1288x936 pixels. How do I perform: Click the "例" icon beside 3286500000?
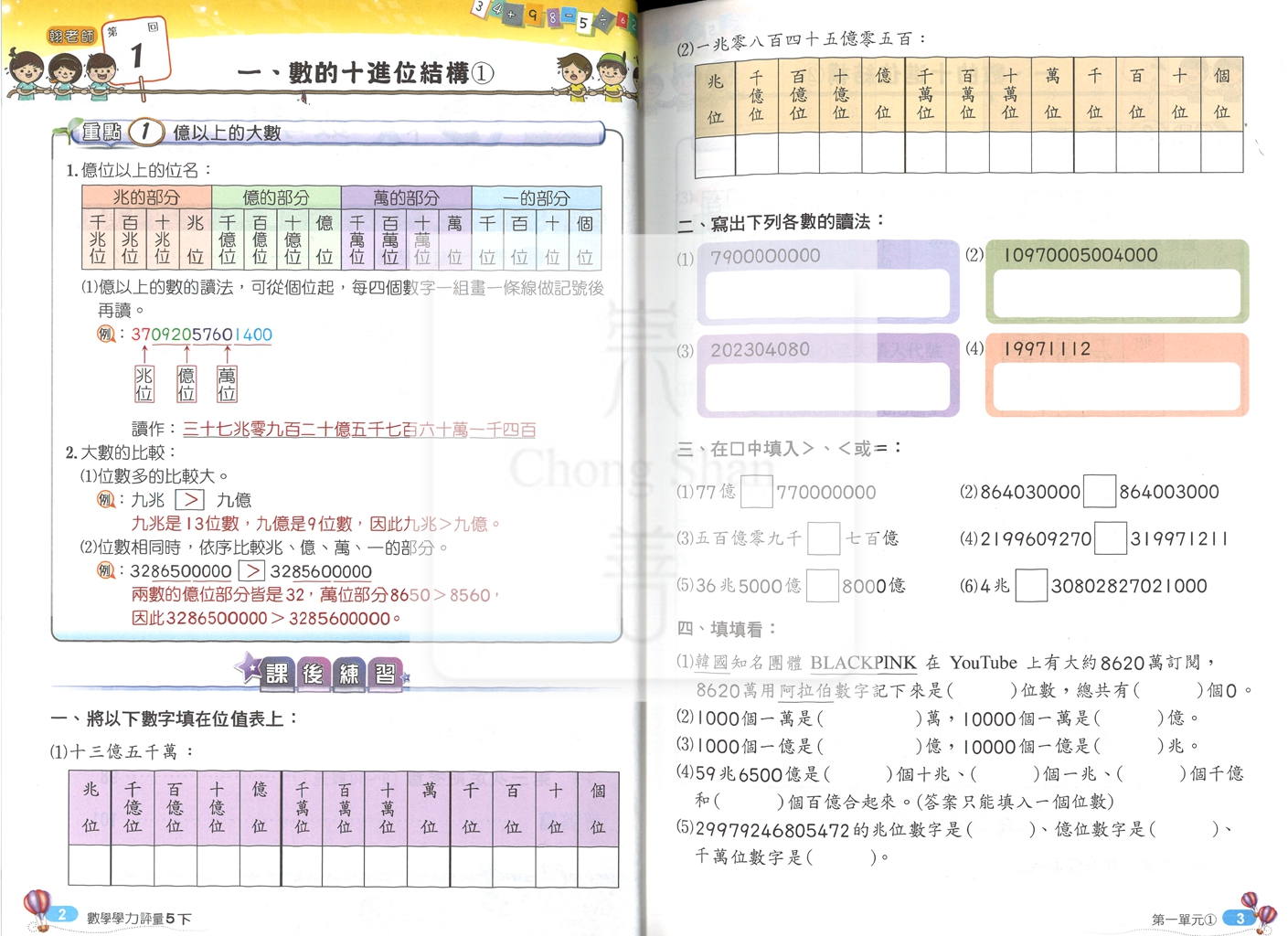pos(106,571)
